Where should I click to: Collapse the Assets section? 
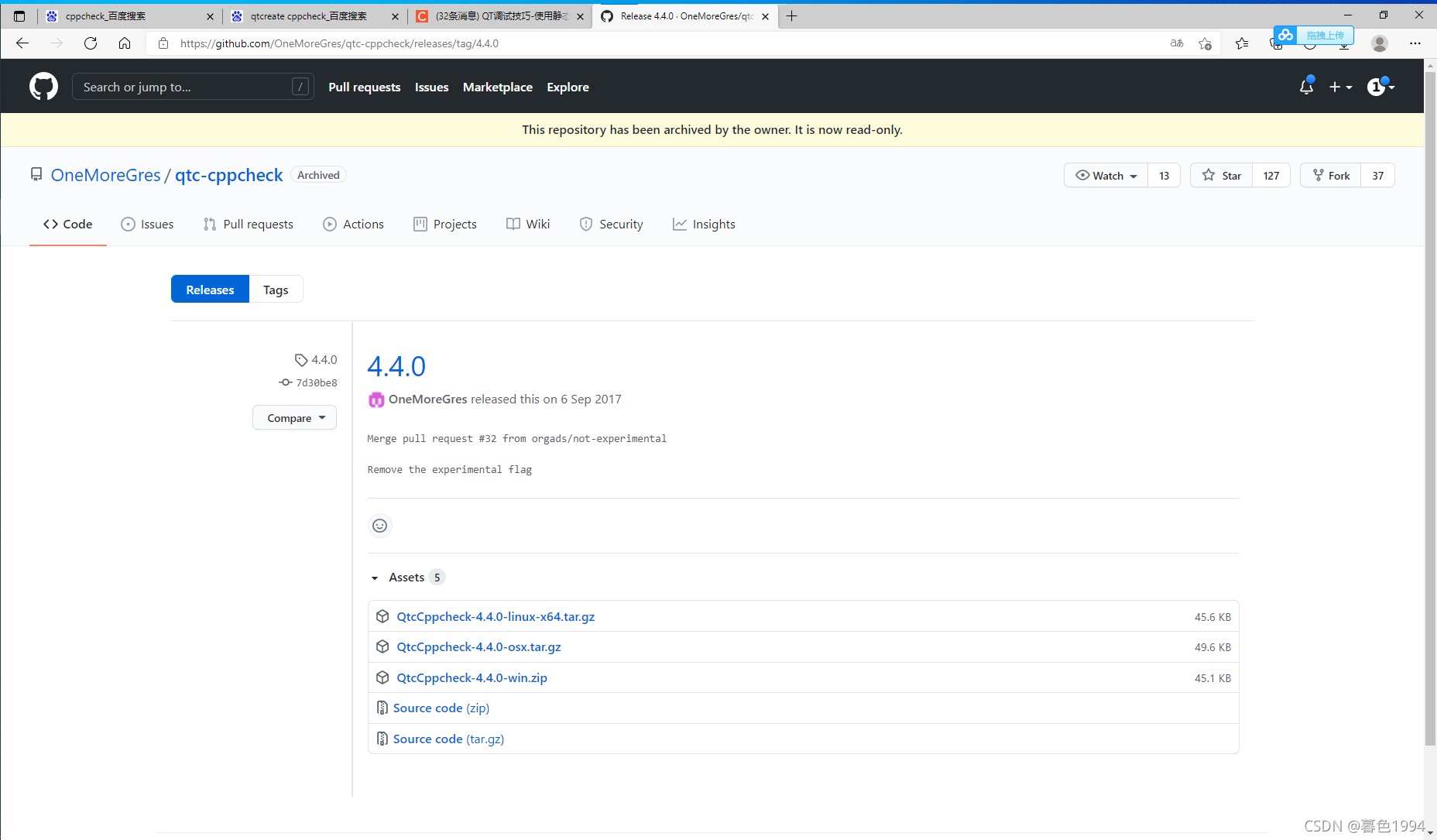coord(406,578)
